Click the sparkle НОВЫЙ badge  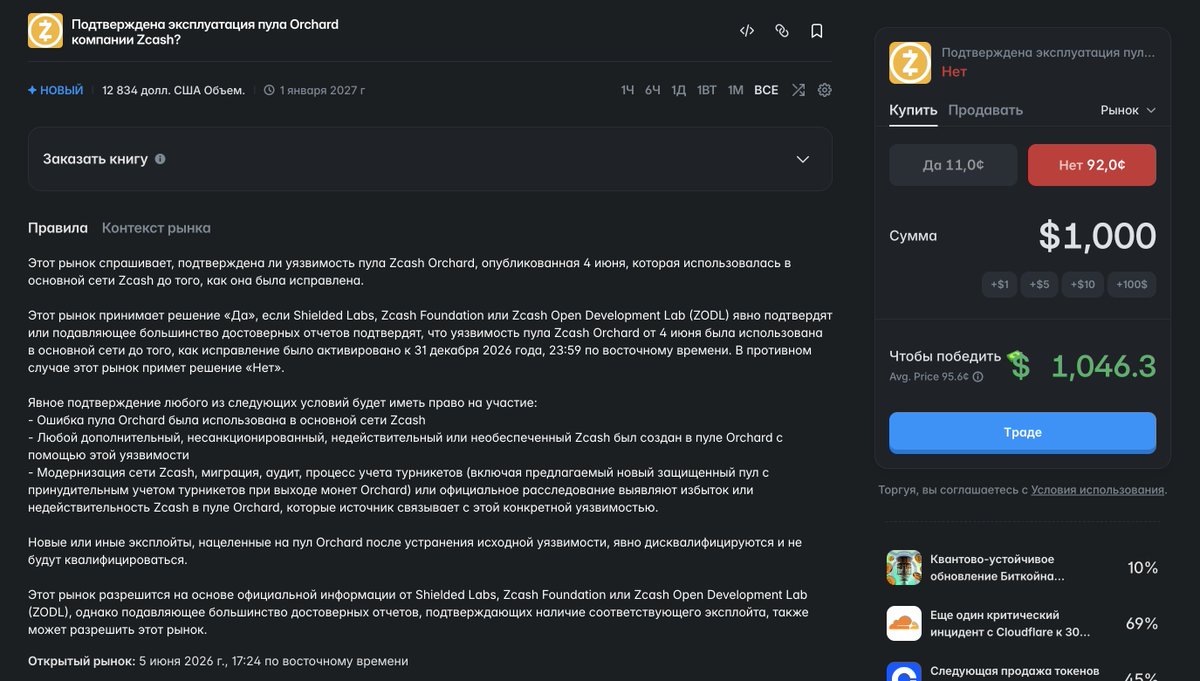click(55, 90)
